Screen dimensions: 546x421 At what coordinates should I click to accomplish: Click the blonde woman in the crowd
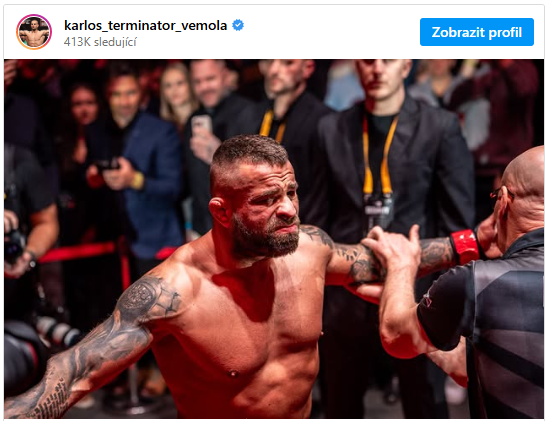click(176, 94)
